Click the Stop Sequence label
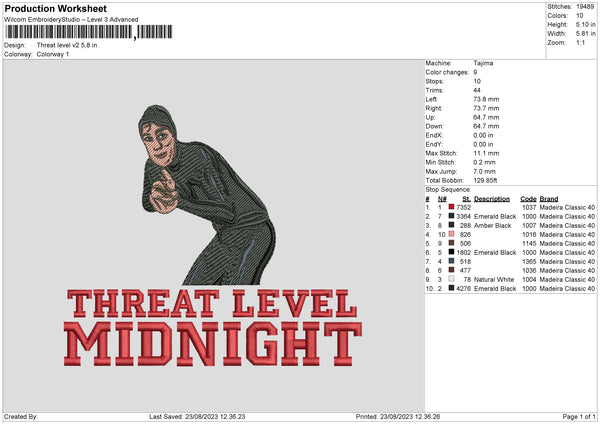This screenshot has height=424, width=600. (448, 189)
